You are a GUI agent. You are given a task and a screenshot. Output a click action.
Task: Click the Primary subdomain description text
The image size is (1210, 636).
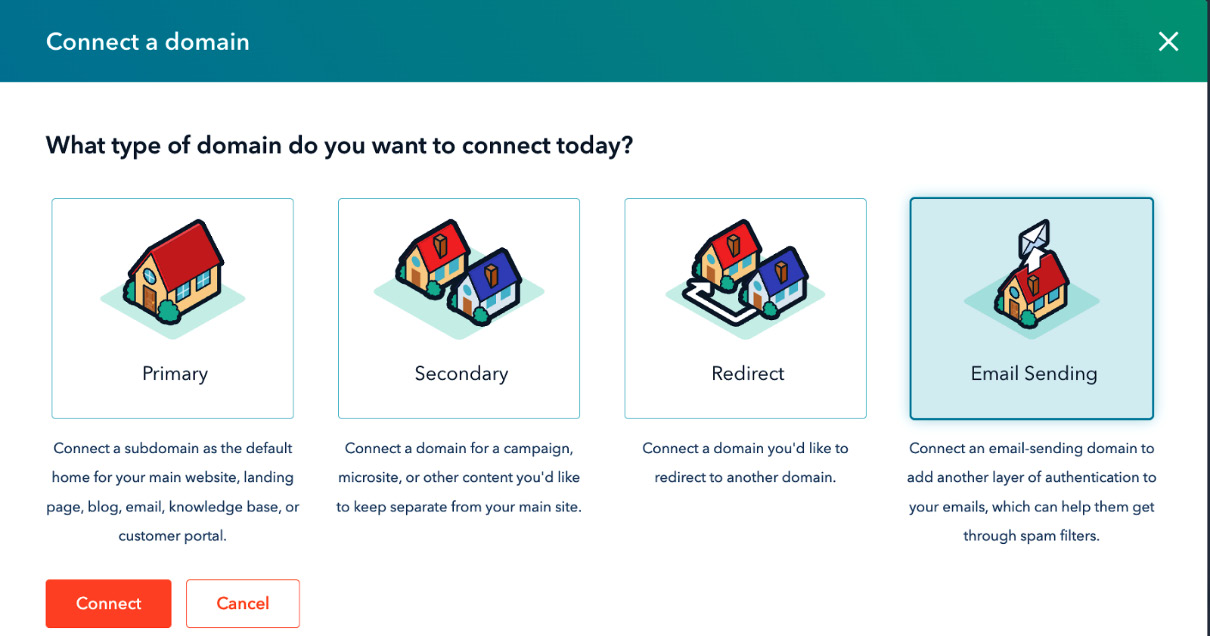(173, 492)
